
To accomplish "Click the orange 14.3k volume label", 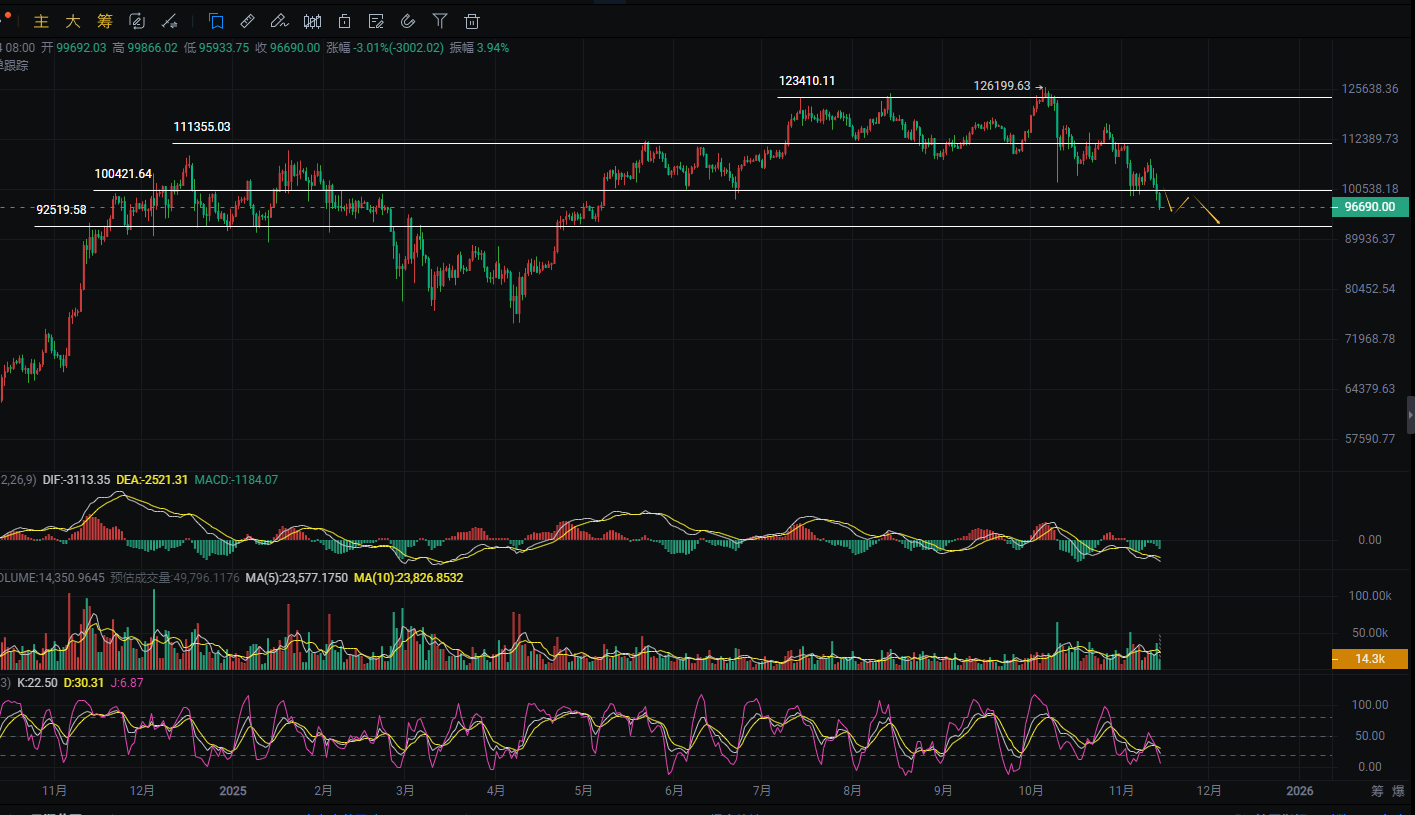I will click(1370, 659).
